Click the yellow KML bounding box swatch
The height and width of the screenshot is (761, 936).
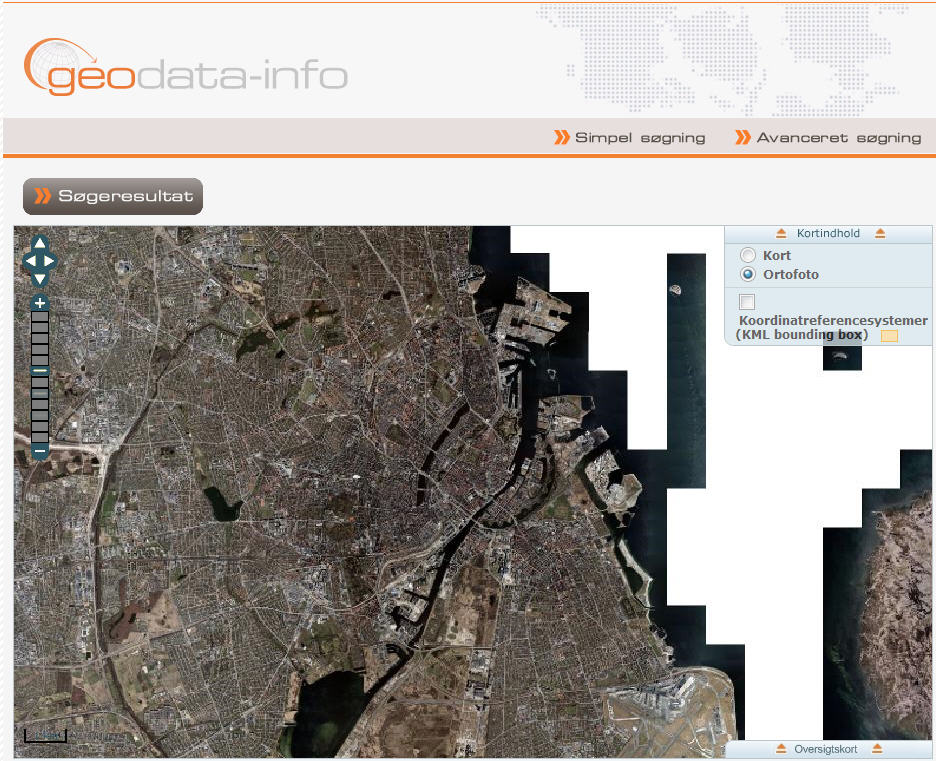pos(889,336)
